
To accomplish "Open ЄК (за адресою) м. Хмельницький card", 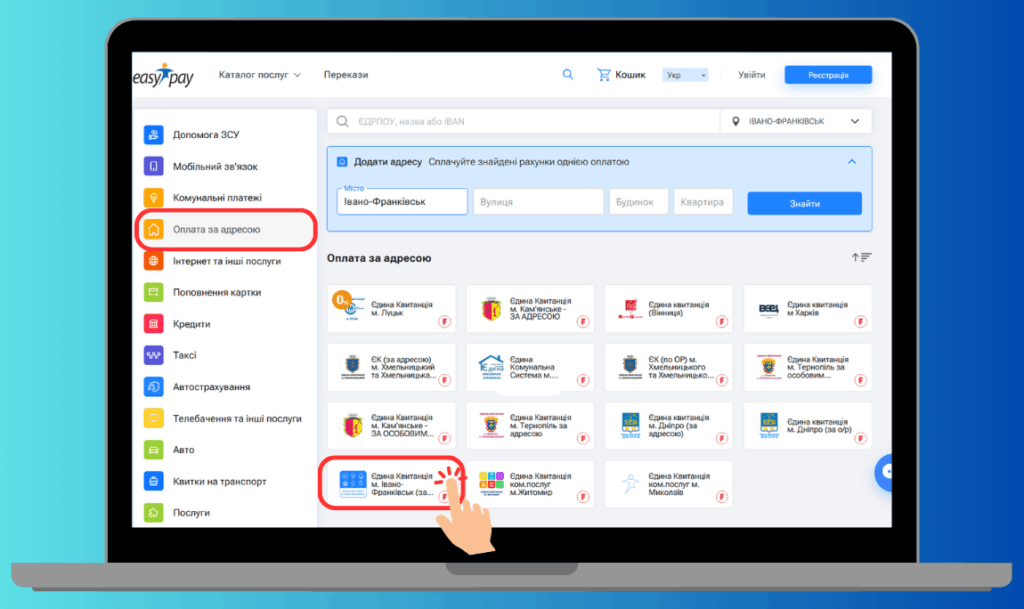I will coord(391,367).
